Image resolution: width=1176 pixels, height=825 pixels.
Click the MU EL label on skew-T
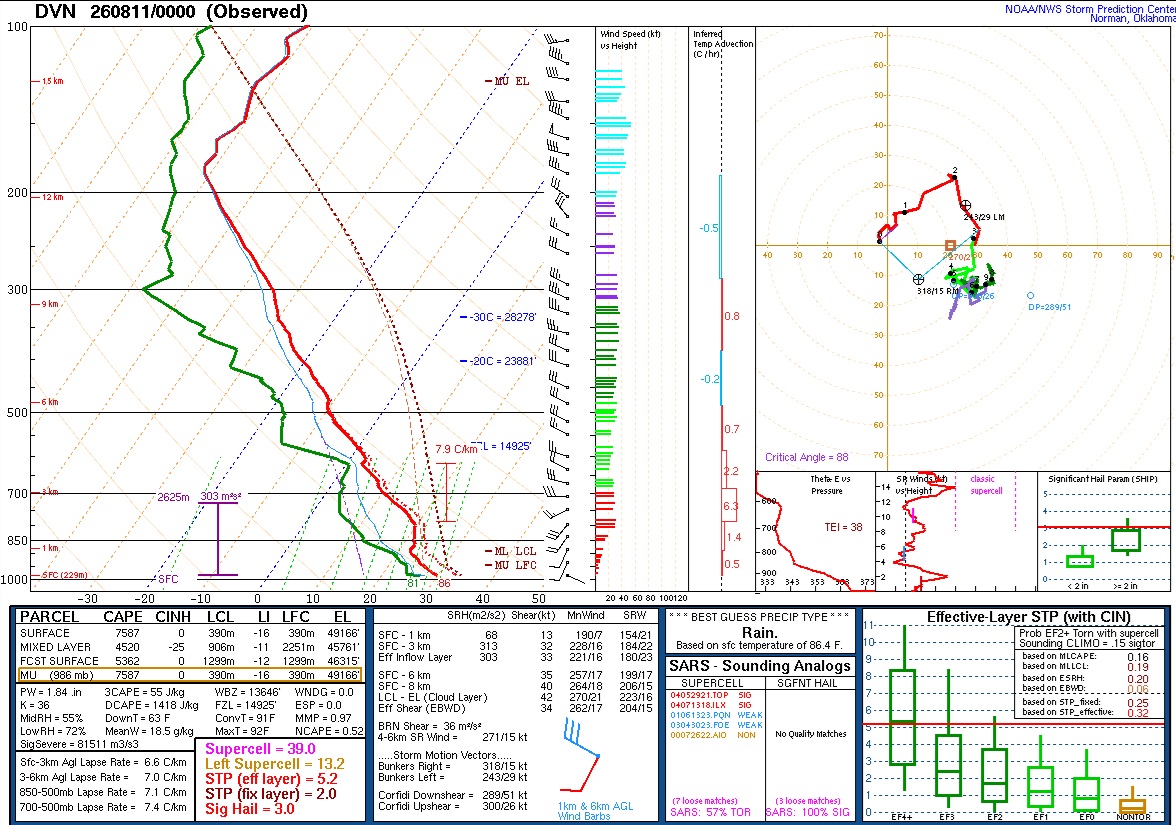pos(512,81)
